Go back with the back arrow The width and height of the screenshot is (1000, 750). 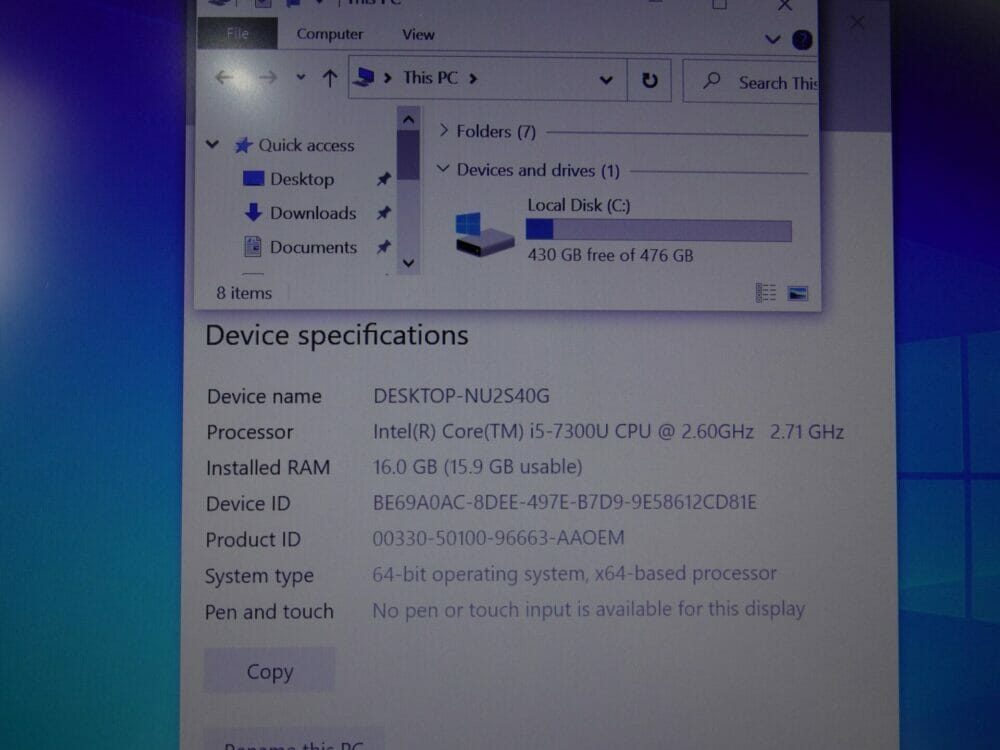pos(224,78)
